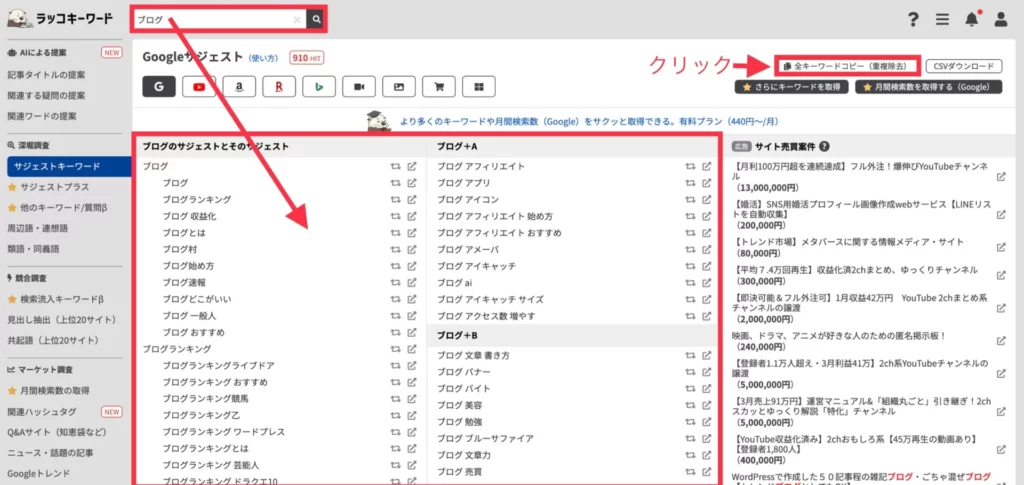The height and width of the screenshot is (485, 1024).
Task: Open 検索流入キーワードβ in sidebar
Action: (56, 299)
